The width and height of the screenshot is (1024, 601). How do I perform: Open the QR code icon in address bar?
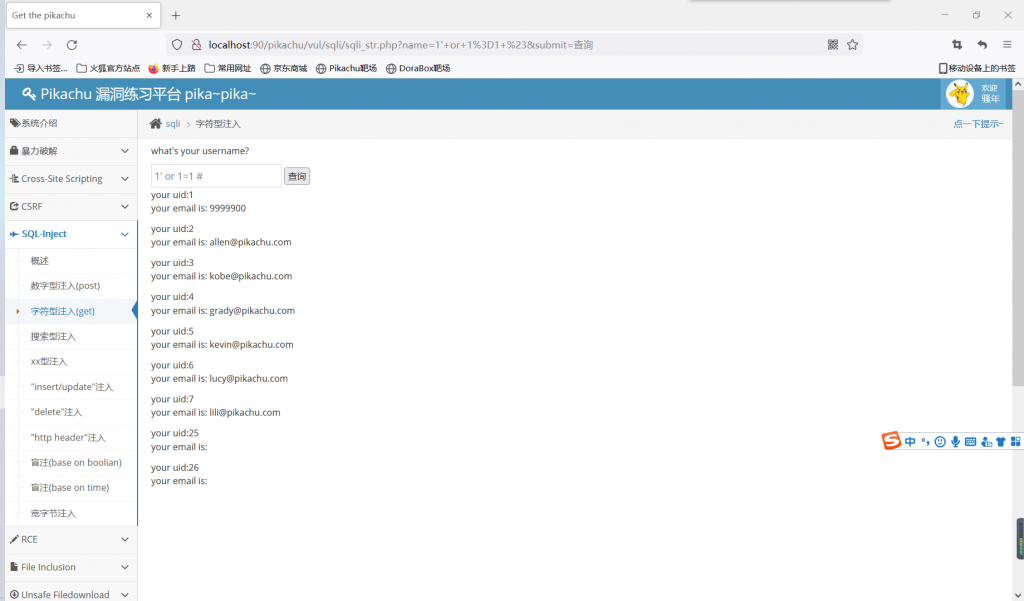coord(833,45)
